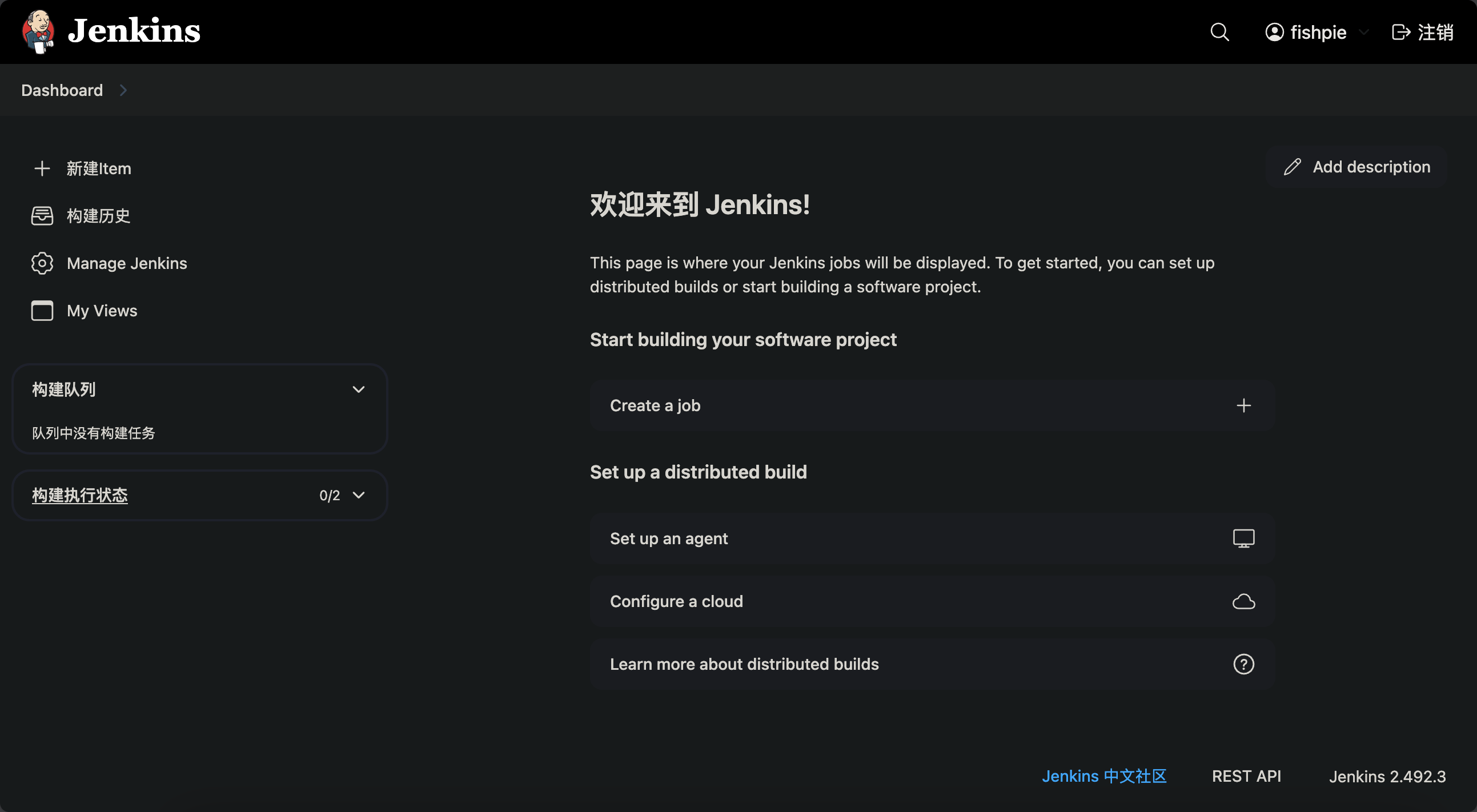Open the My Views menu item
This screenshot has height=812, width=1477.
102,311
